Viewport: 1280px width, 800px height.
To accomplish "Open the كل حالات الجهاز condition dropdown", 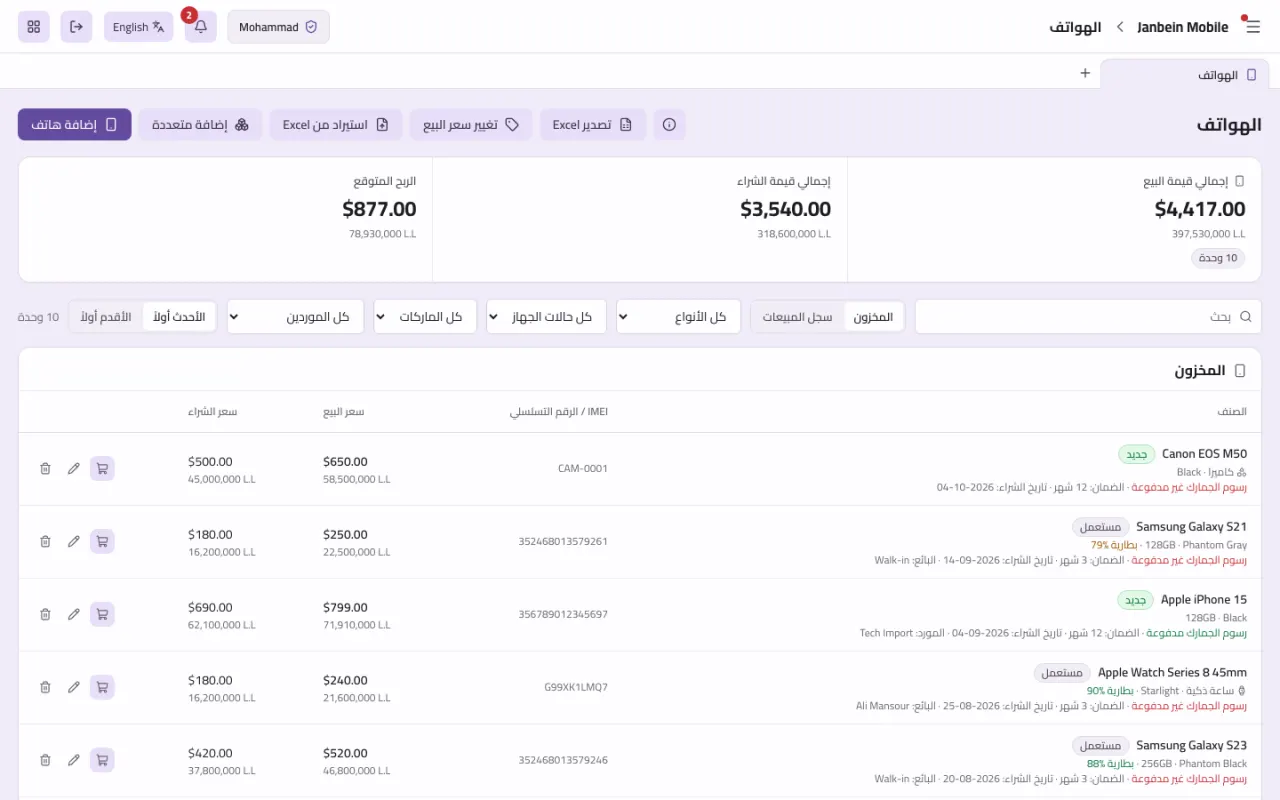I will [x=546, y=316].
